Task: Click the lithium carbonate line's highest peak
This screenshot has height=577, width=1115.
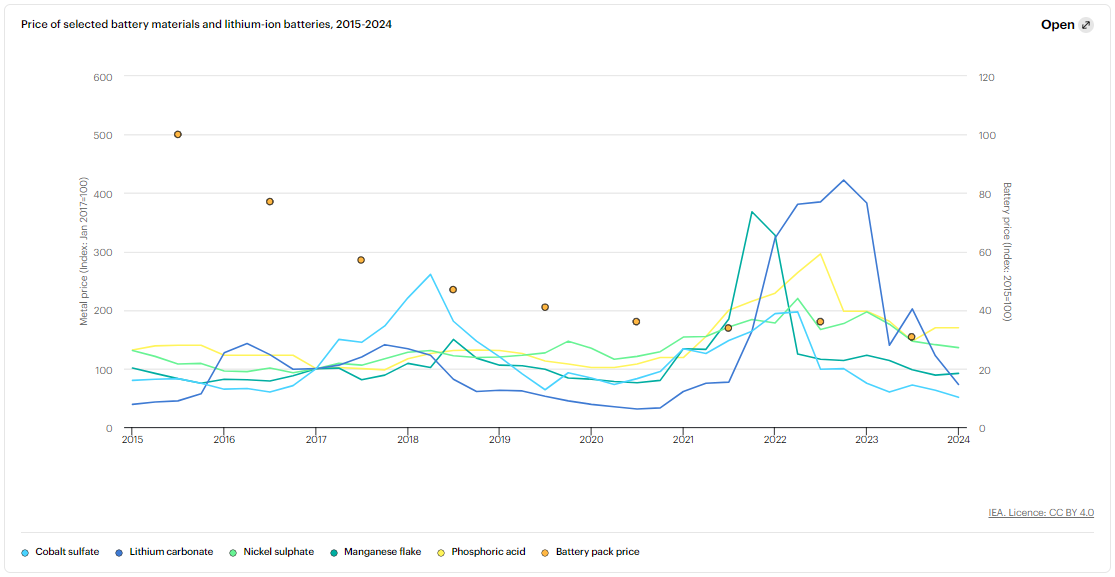Action: click(843, 181)
